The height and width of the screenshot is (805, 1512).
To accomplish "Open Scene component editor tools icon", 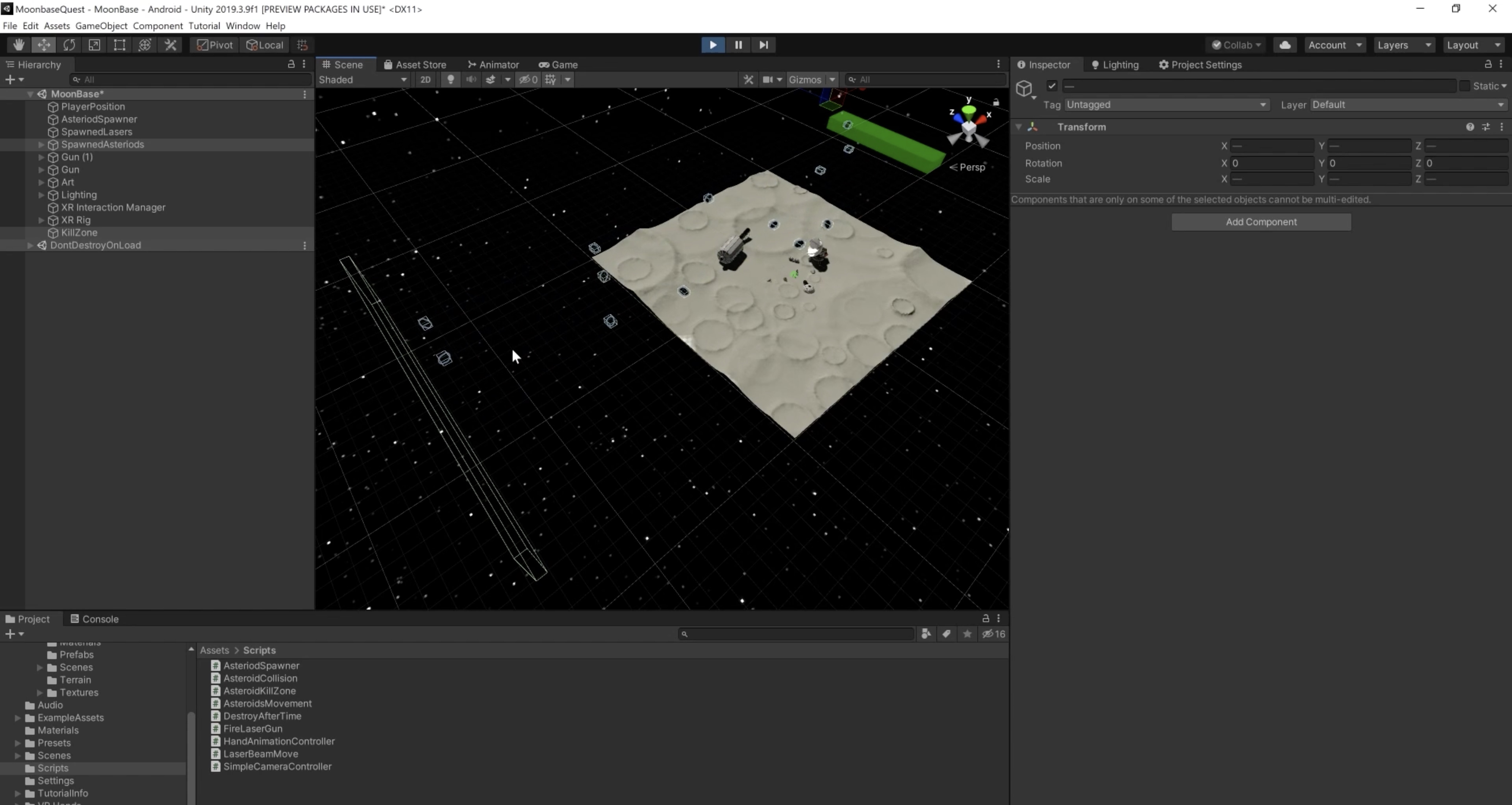I will click(748, 79).
